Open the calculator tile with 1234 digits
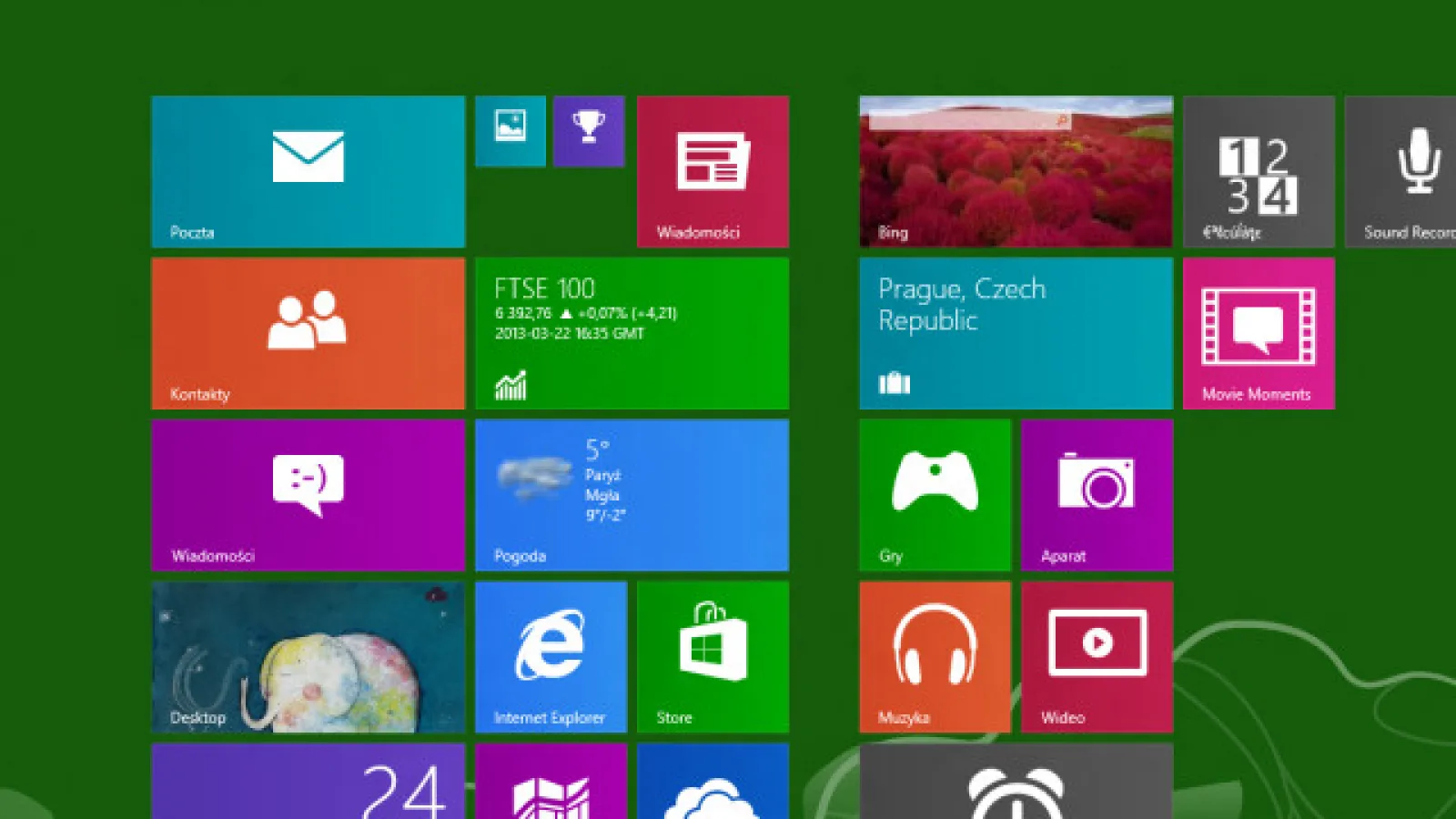The image size is (1456, 819). (1259, 171)
